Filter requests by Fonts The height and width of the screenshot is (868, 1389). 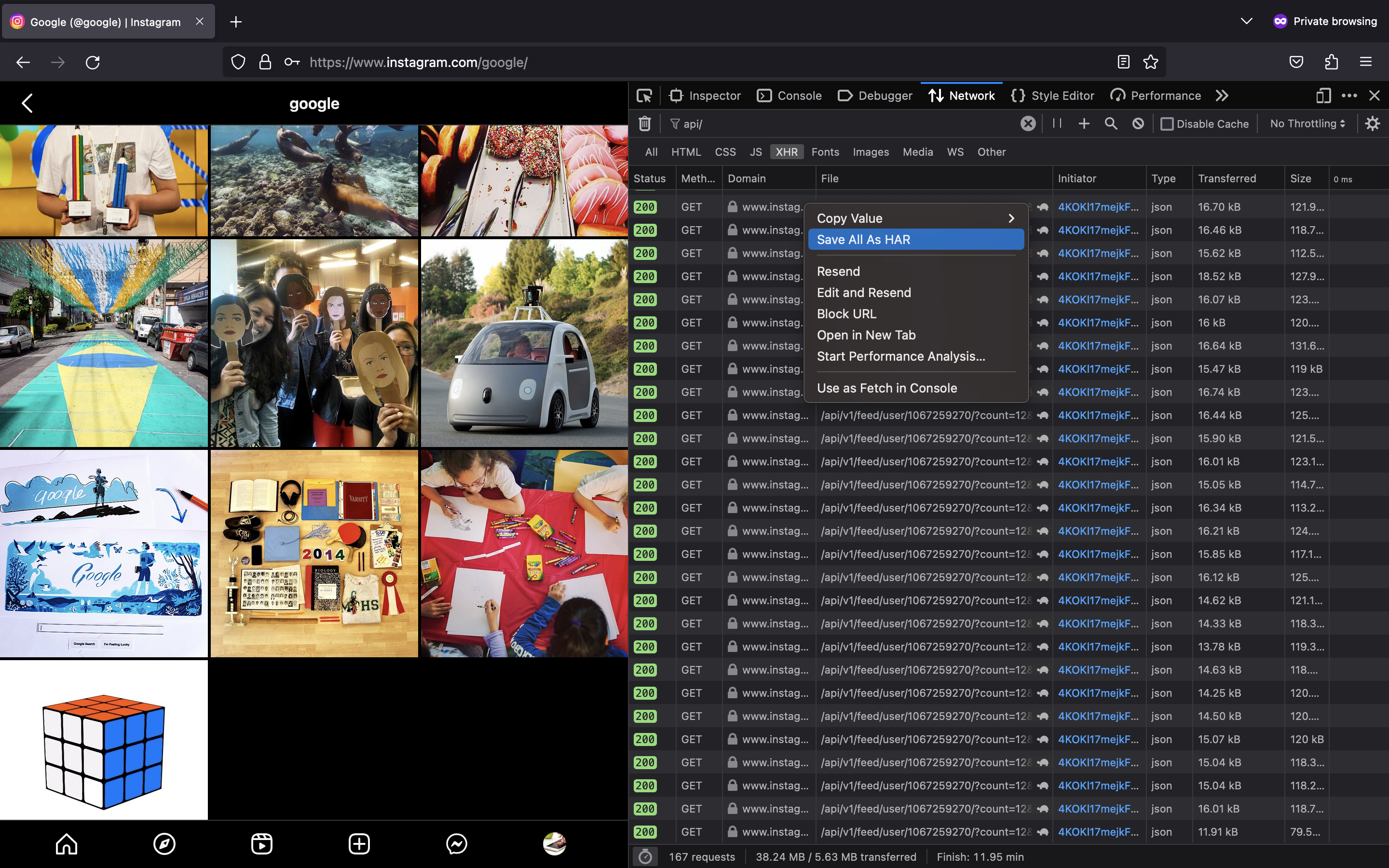825,152
